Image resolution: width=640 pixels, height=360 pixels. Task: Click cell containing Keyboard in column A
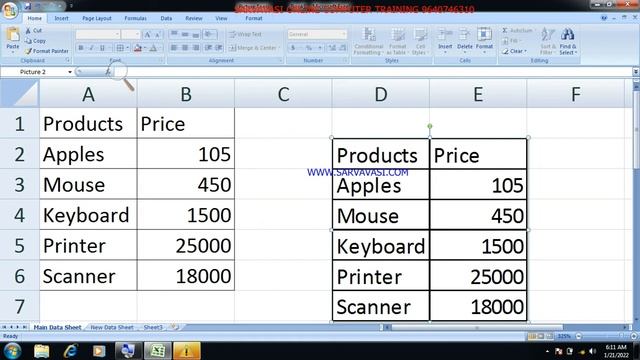pyautogui.click(x=88, y=215)
